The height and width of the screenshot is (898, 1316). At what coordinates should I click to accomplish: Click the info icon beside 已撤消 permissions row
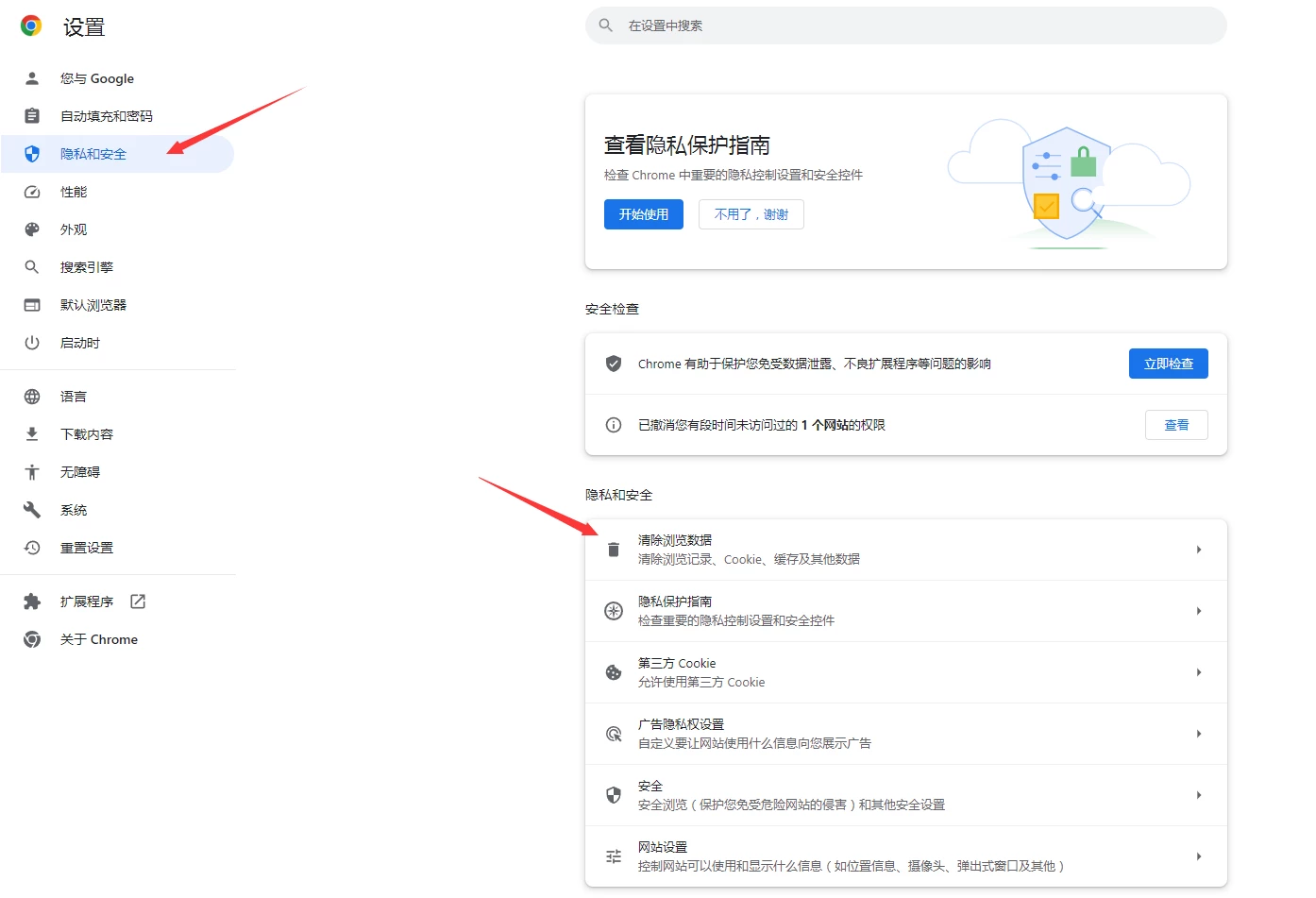click(x=614, y=425)
